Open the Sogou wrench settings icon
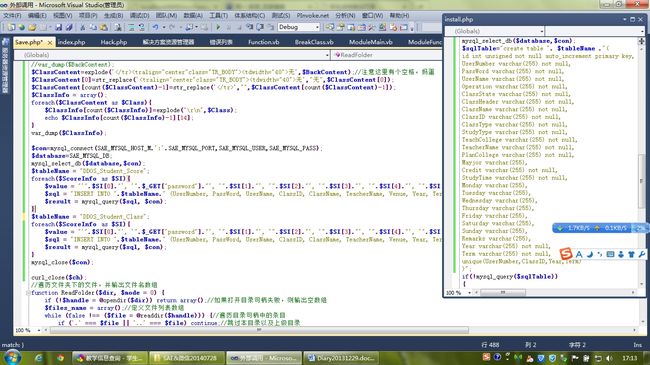Viewport: 650px width, 365px height. point(641,254)
